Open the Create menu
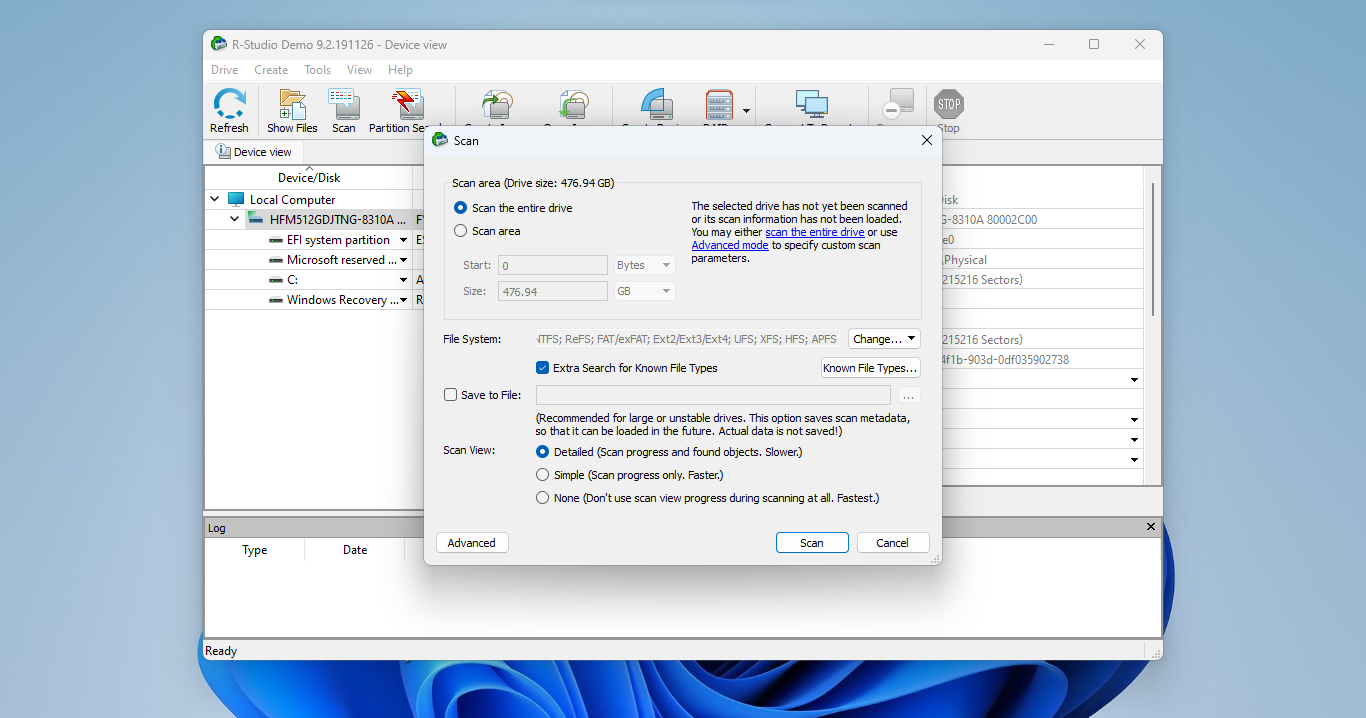1366x718 pixels. [x=271, y=70]
